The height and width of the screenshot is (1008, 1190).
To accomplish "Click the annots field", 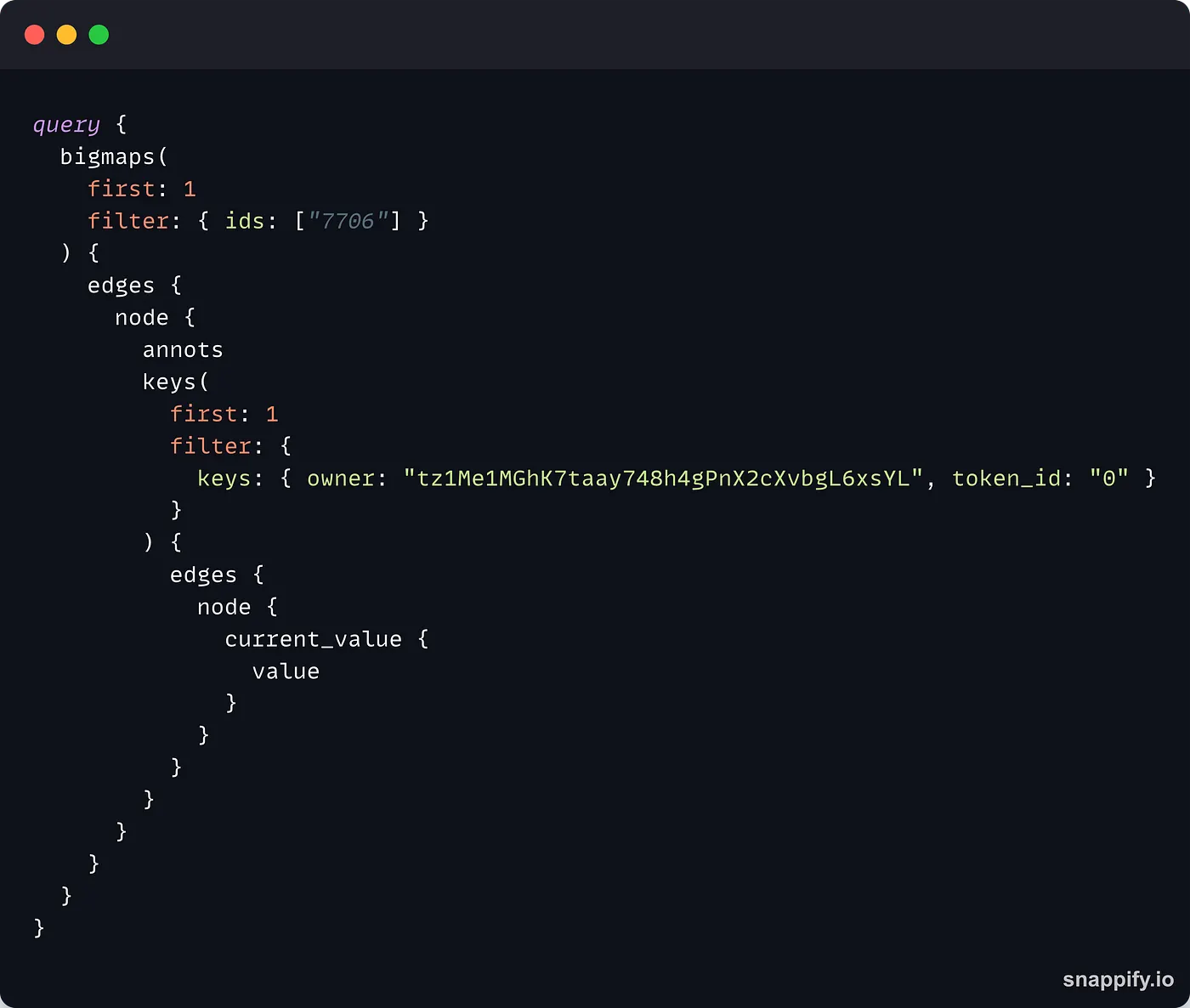I will [183, 350].
